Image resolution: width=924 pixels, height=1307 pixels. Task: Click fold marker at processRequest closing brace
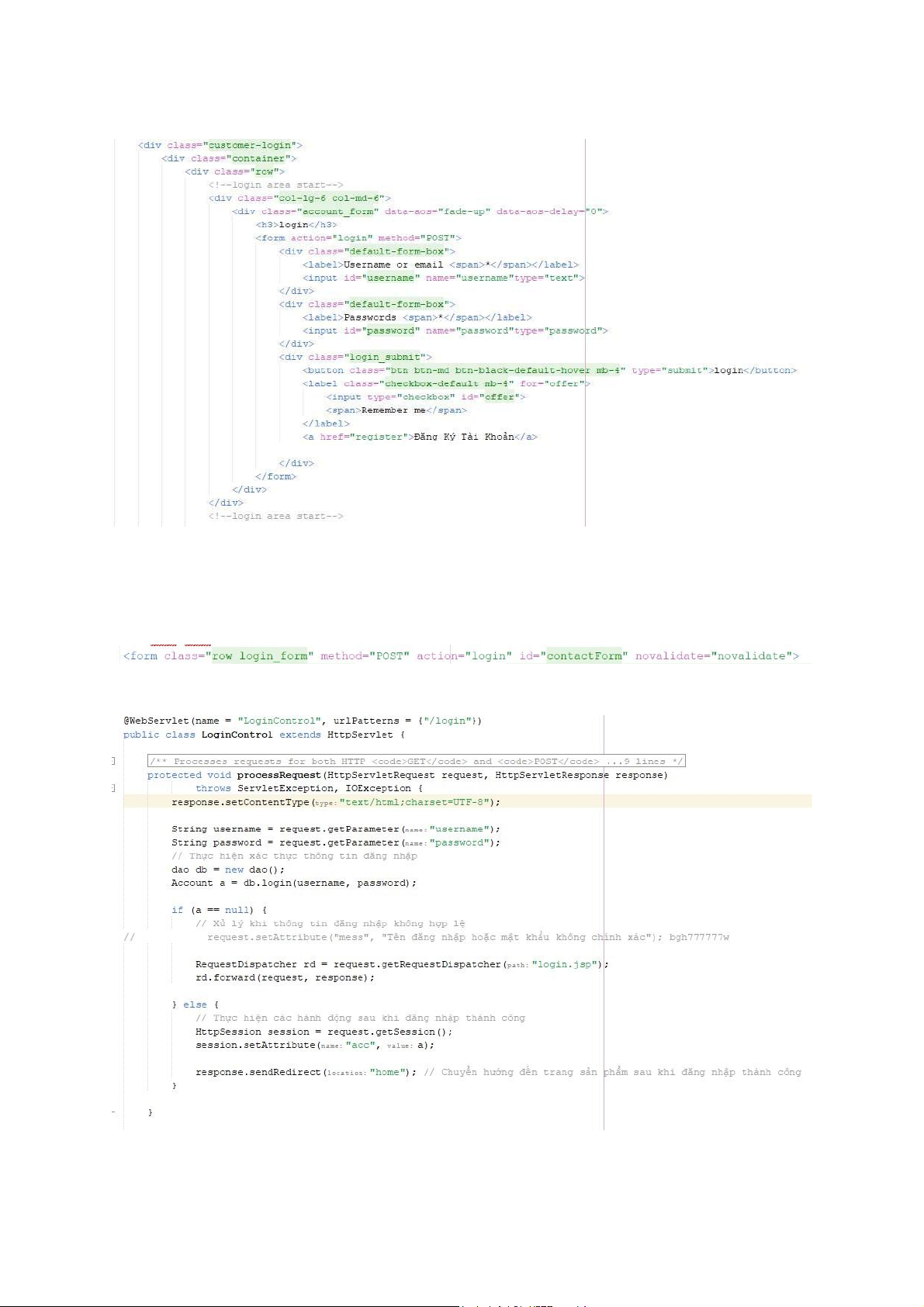coord(113,1112)
